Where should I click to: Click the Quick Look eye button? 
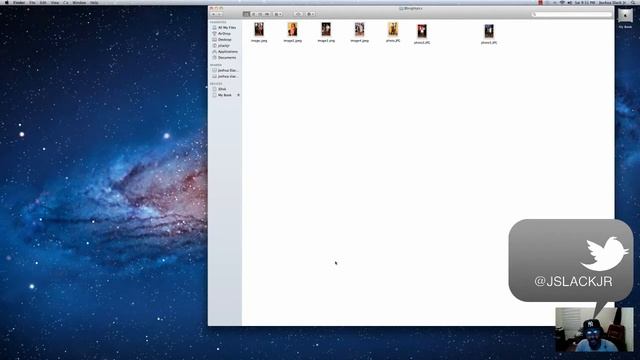(298, 14)
